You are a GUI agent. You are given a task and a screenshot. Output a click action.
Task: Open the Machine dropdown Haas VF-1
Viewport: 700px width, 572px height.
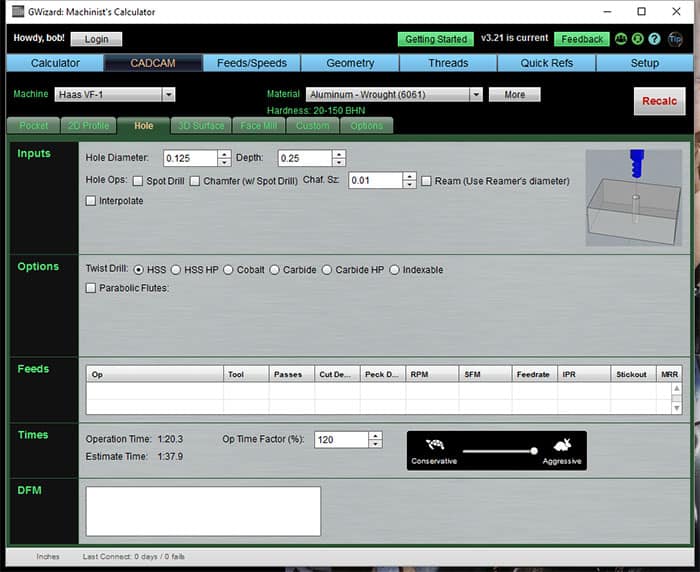coord(115,94)
